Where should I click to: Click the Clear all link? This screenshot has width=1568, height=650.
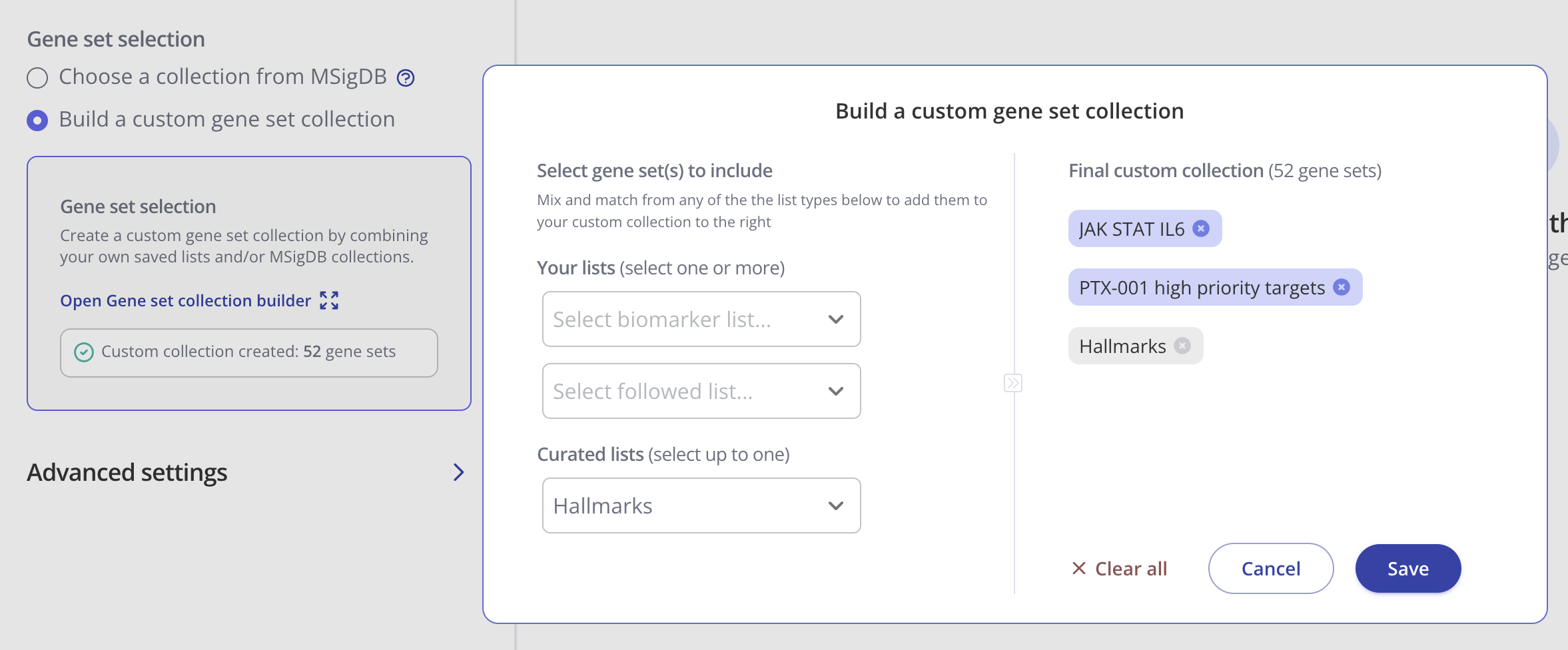(1131, 568)
